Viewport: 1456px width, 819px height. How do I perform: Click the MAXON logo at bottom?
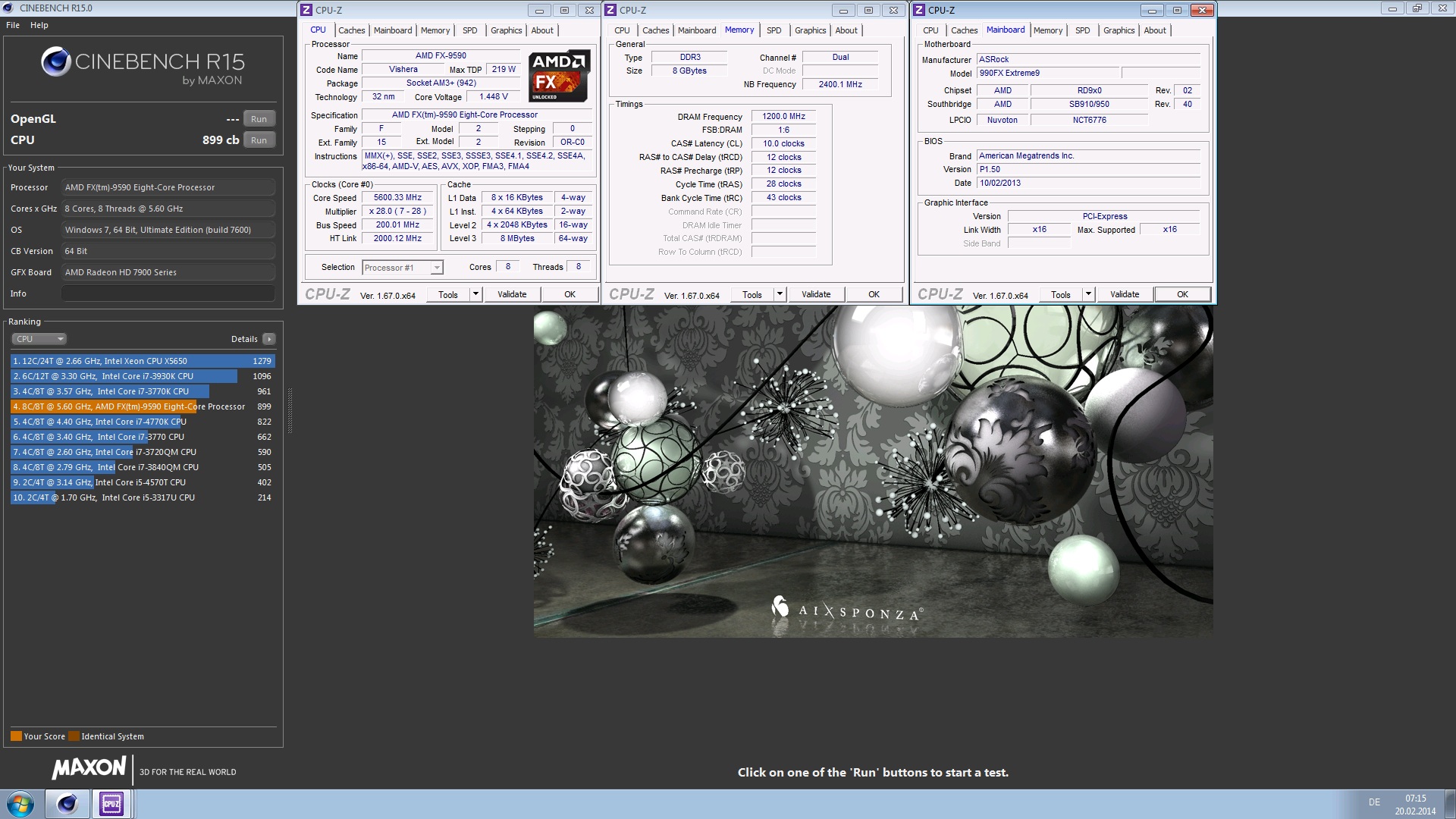[x=89, y=767]
